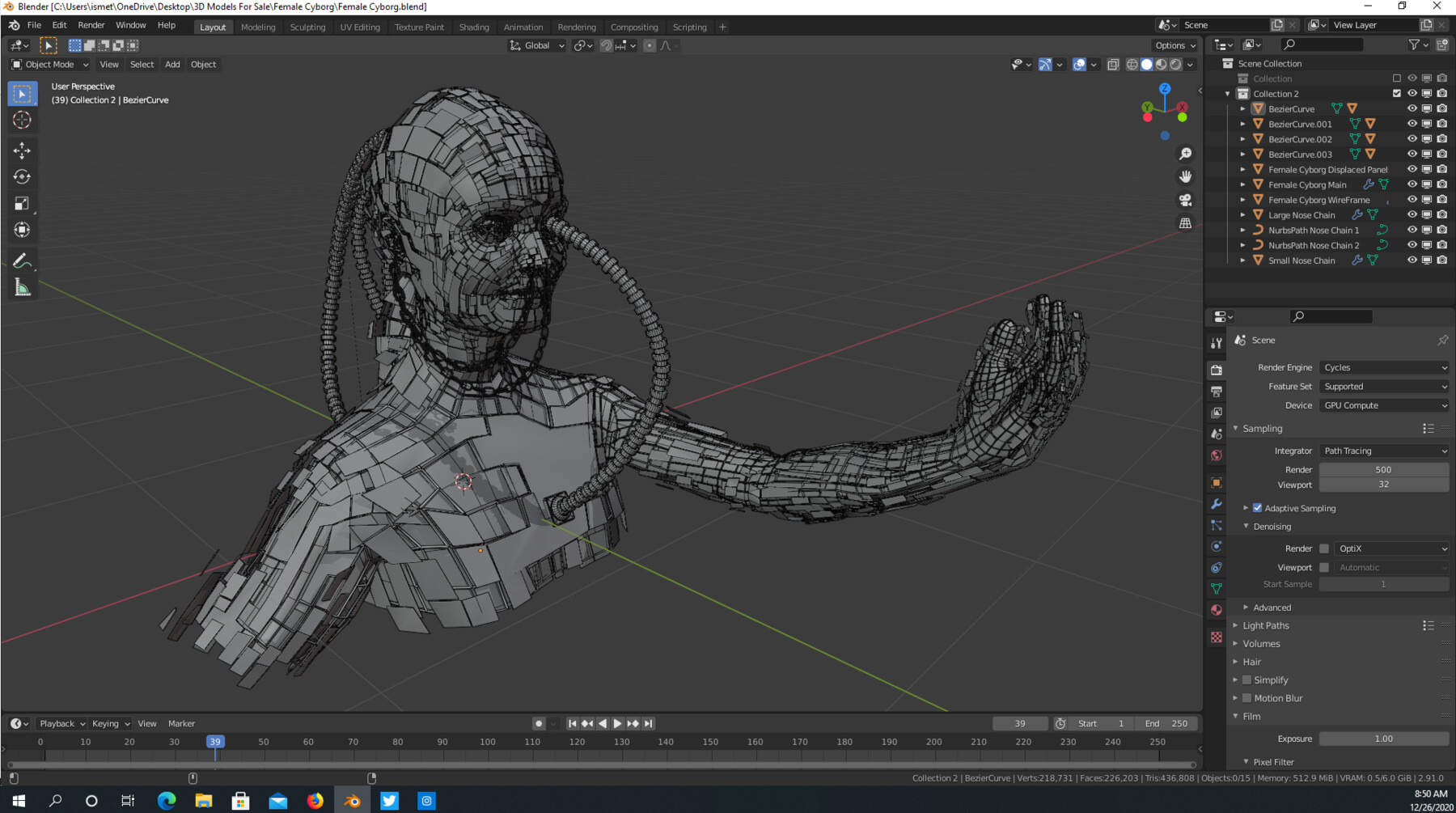Hide Large Nose Chain in viewport
The width and height of the screenshot is (1456, 813).
[x=1412, y=215]
